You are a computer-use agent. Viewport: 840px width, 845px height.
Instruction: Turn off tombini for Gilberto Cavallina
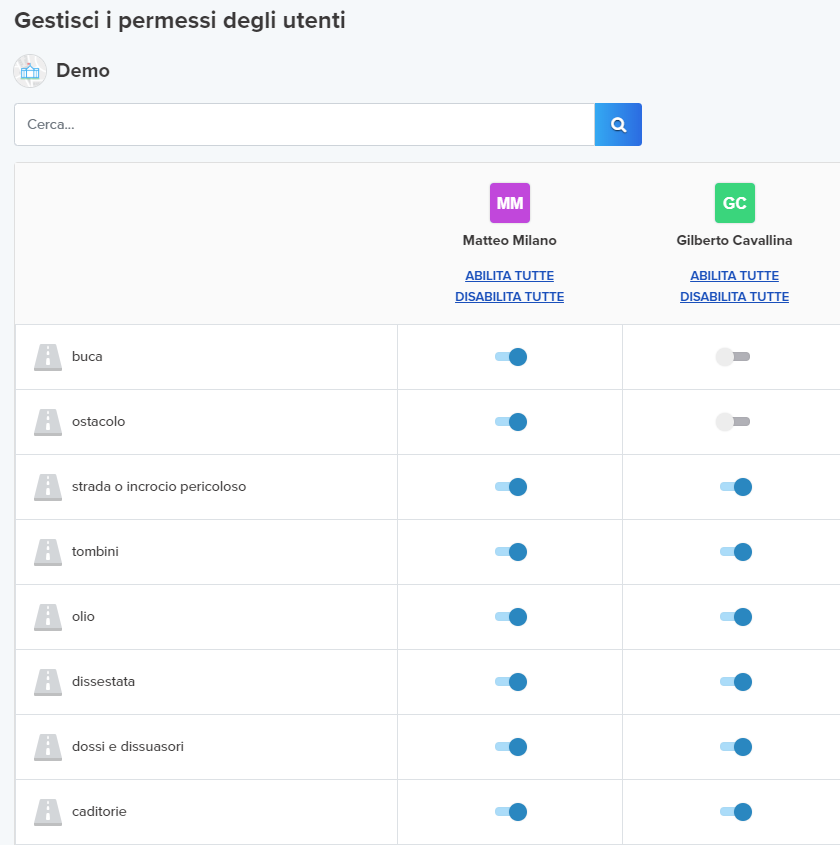pos(736,552)
